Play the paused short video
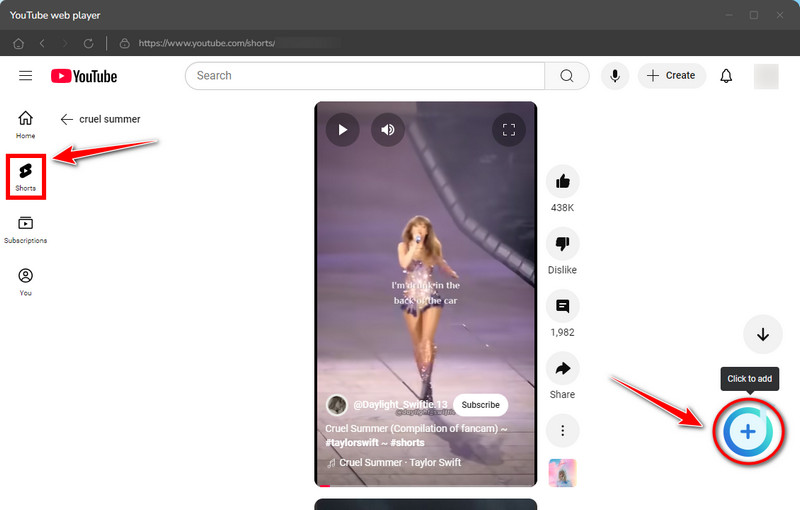The image size is (800, 510). click(x=343, y=129)
